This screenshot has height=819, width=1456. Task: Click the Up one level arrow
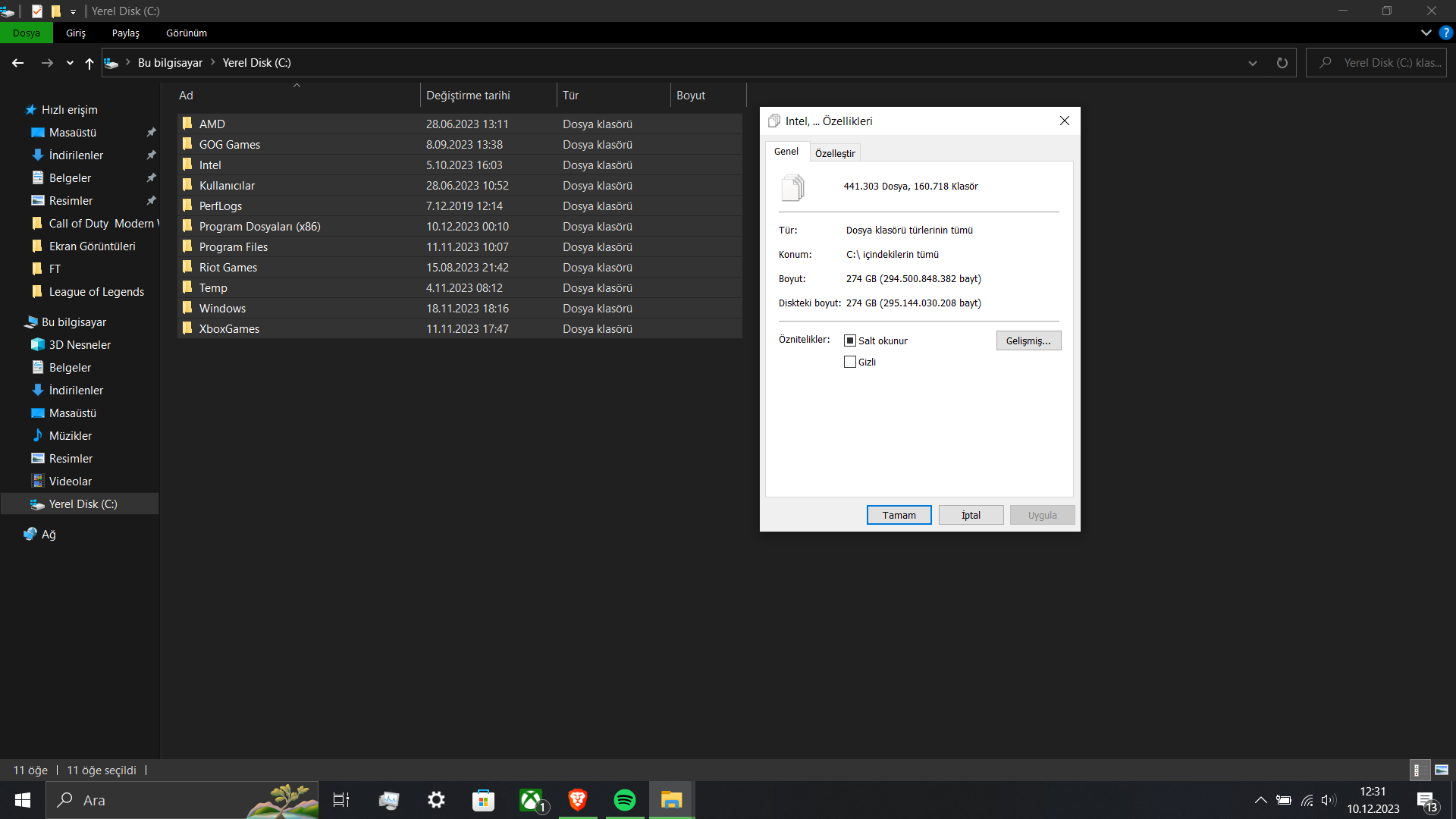(x=89, y=64)
